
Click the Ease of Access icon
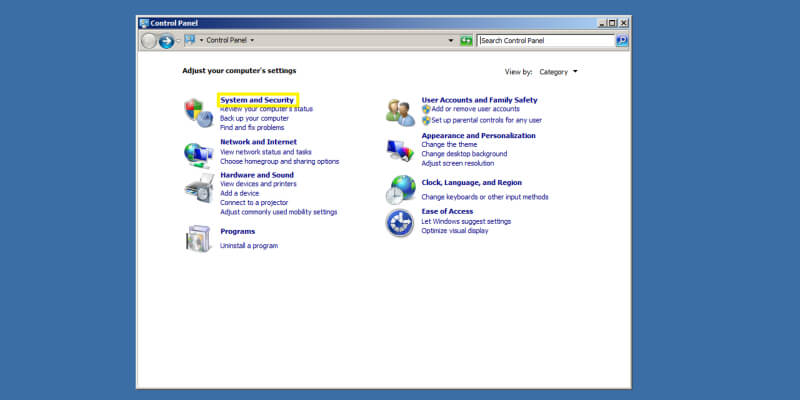(x=400, y=223)
